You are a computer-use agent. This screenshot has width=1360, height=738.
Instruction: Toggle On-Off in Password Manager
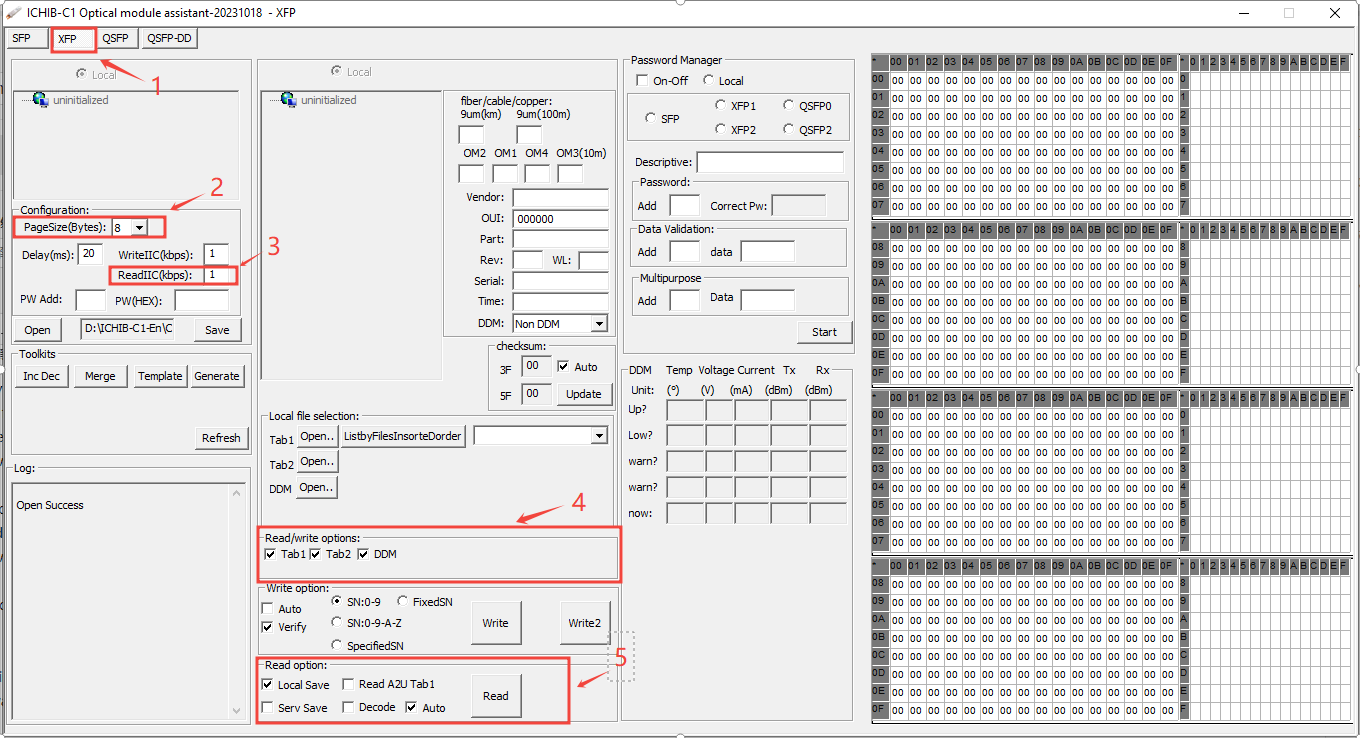coord(642,80)
